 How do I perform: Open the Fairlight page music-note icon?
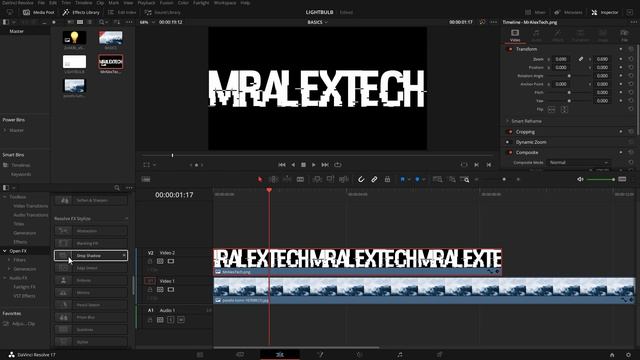tap(400, 355)
